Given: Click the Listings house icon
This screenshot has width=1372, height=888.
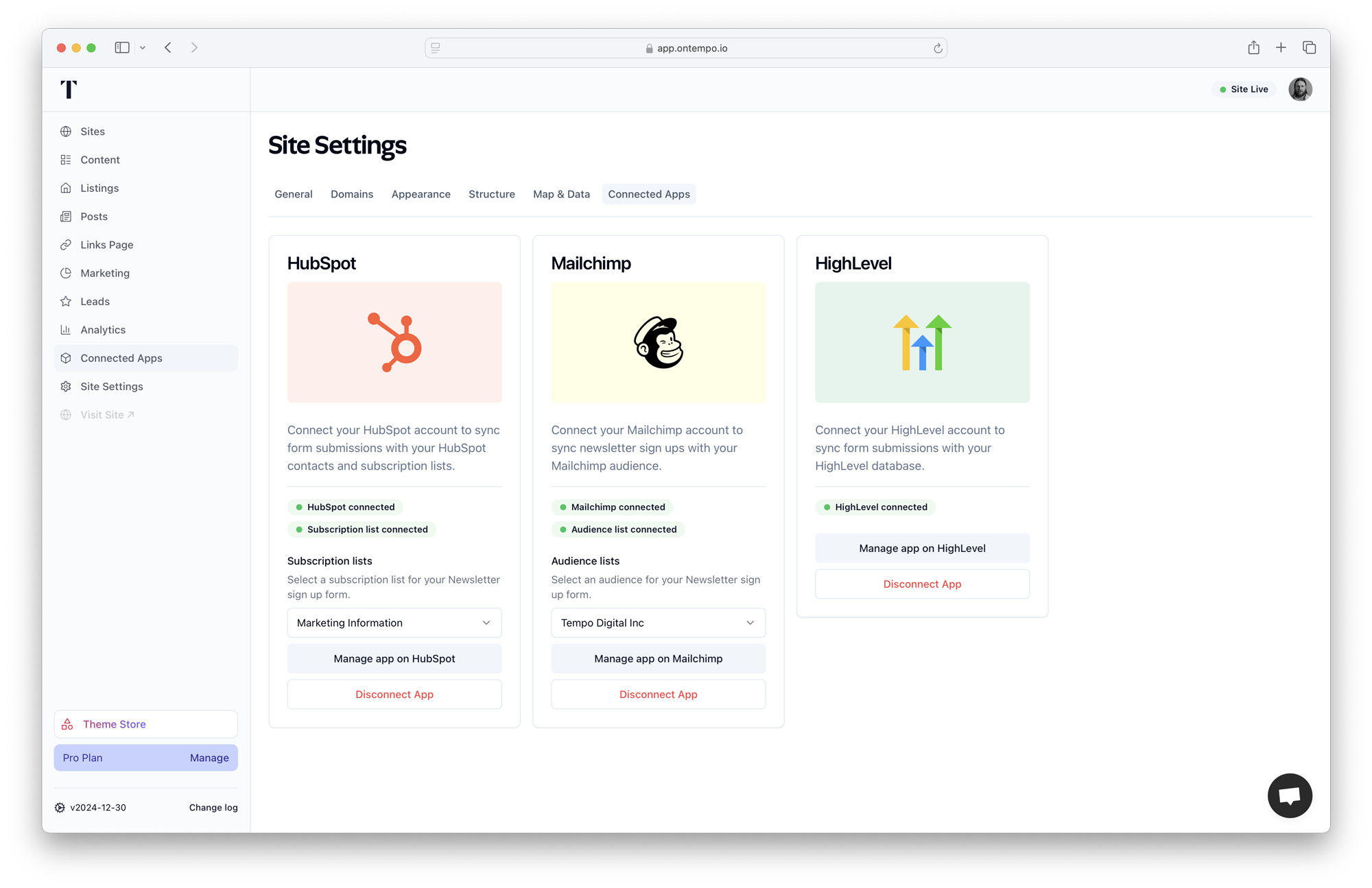Looking at the screenshot, I should [x=66, y=188].
